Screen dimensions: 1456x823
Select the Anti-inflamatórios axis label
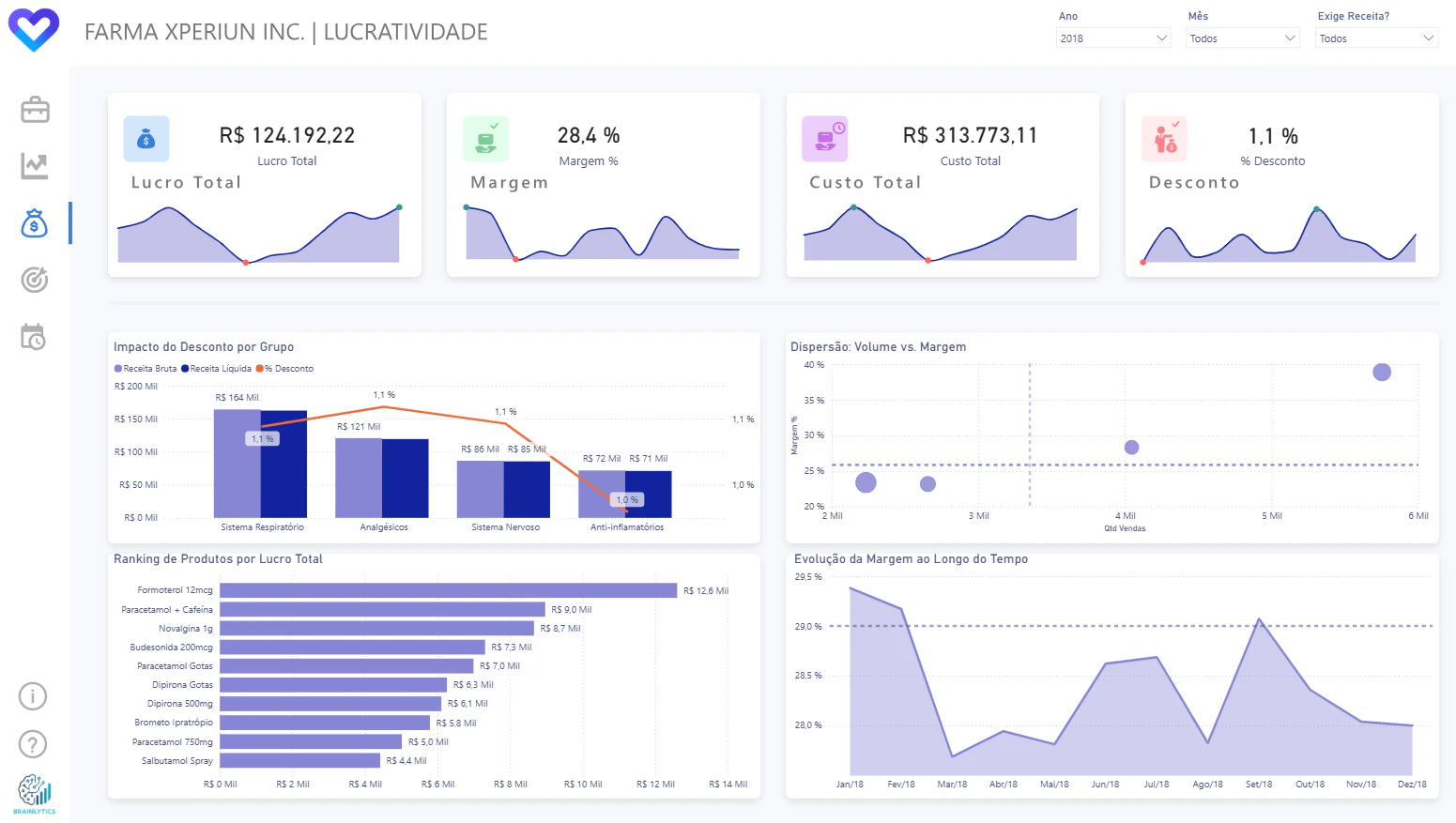tap(627, 527)
